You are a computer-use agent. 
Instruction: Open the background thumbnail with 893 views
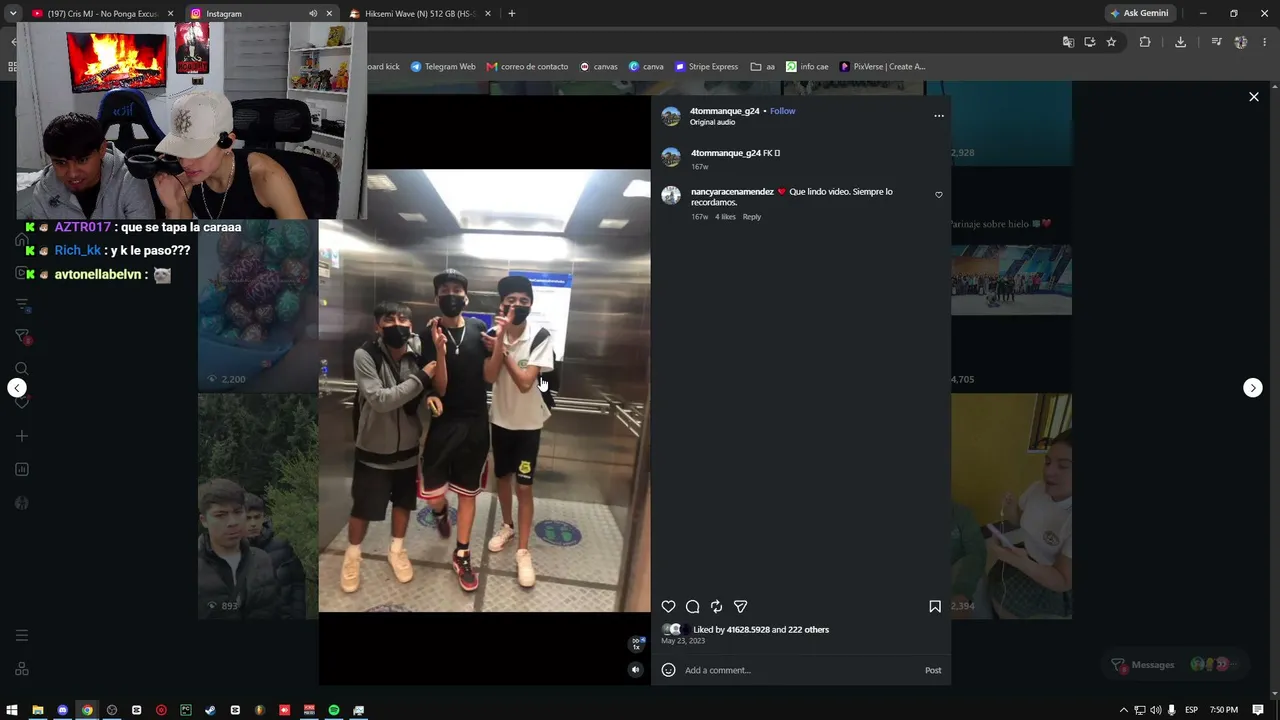258,506
